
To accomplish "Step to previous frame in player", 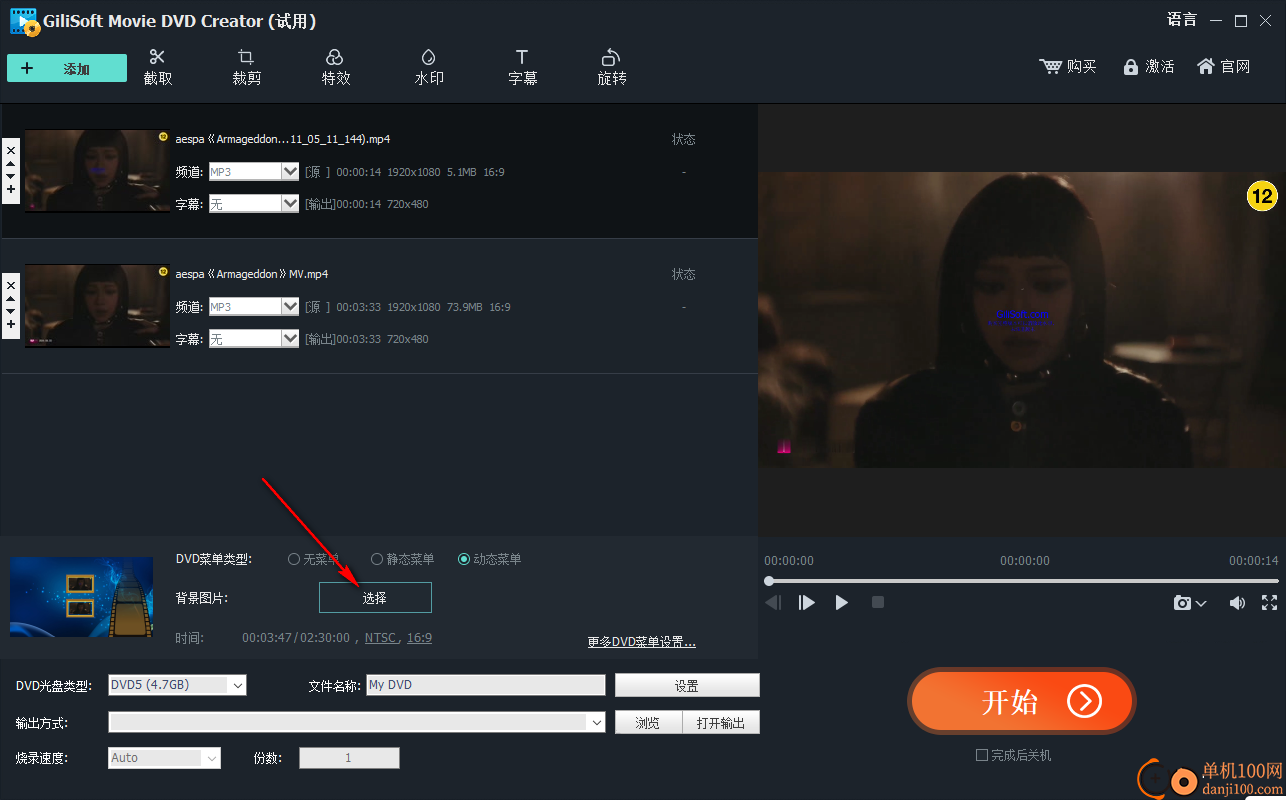I will click(773, 602).
